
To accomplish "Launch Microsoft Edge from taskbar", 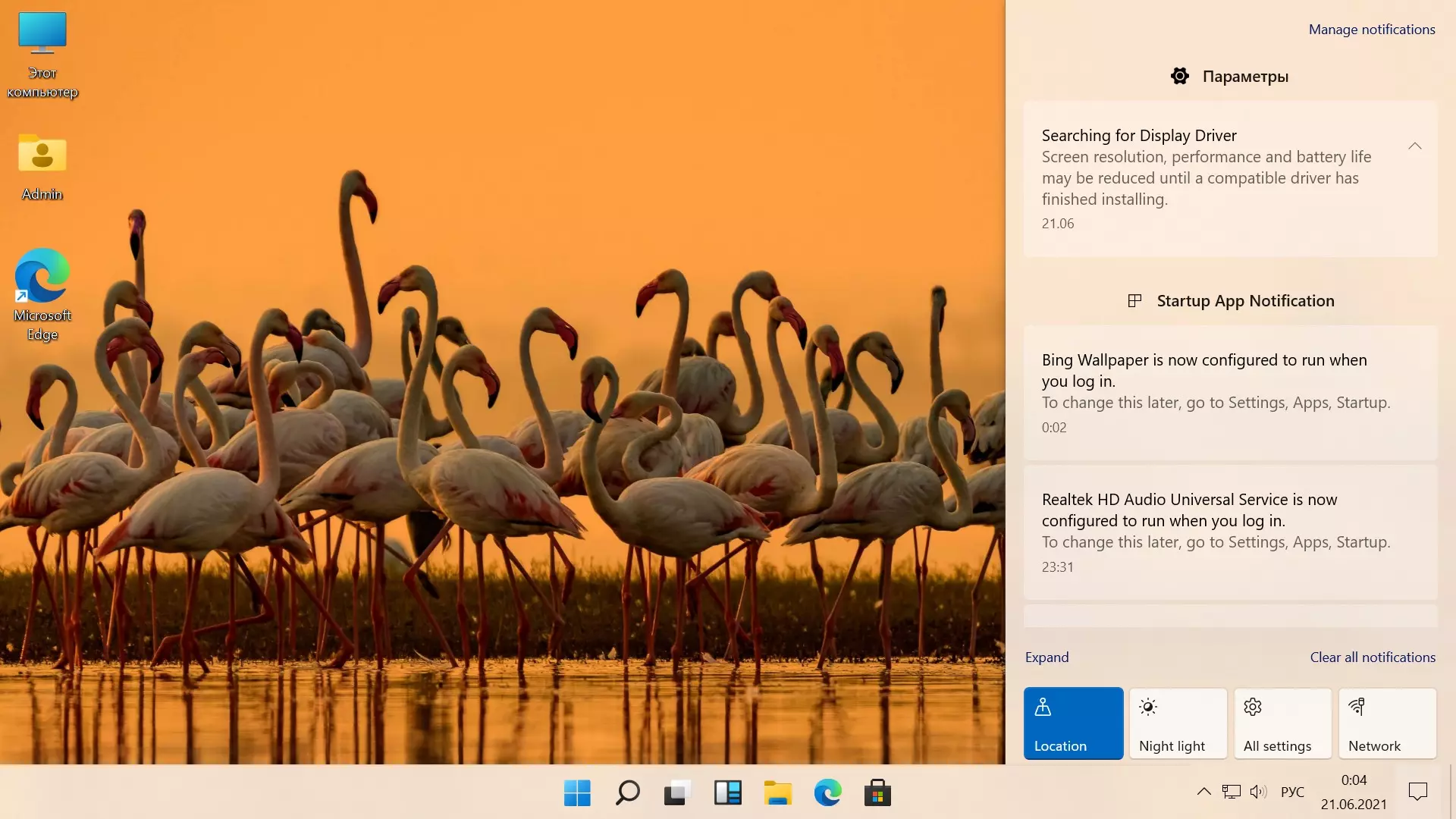I will (x=827, y=793).
